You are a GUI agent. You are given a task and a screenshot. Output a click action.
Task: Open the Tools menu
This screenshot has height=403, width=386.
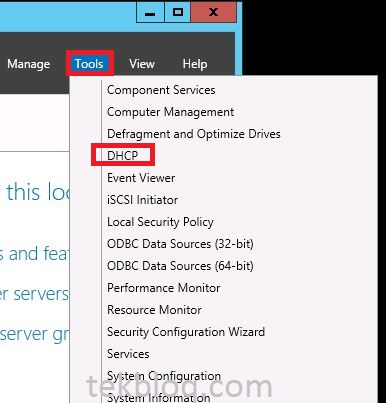click(89, 63)
